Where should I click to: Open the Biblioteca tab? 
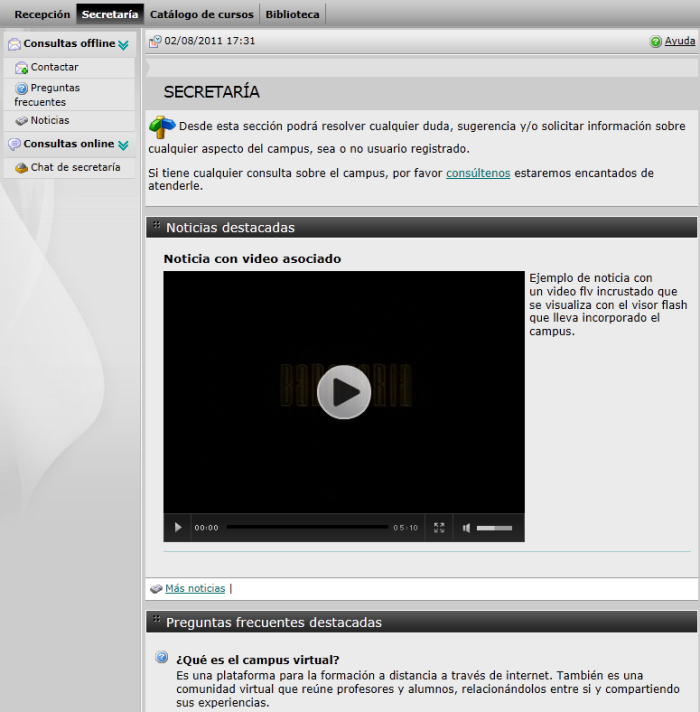[292, 15]
